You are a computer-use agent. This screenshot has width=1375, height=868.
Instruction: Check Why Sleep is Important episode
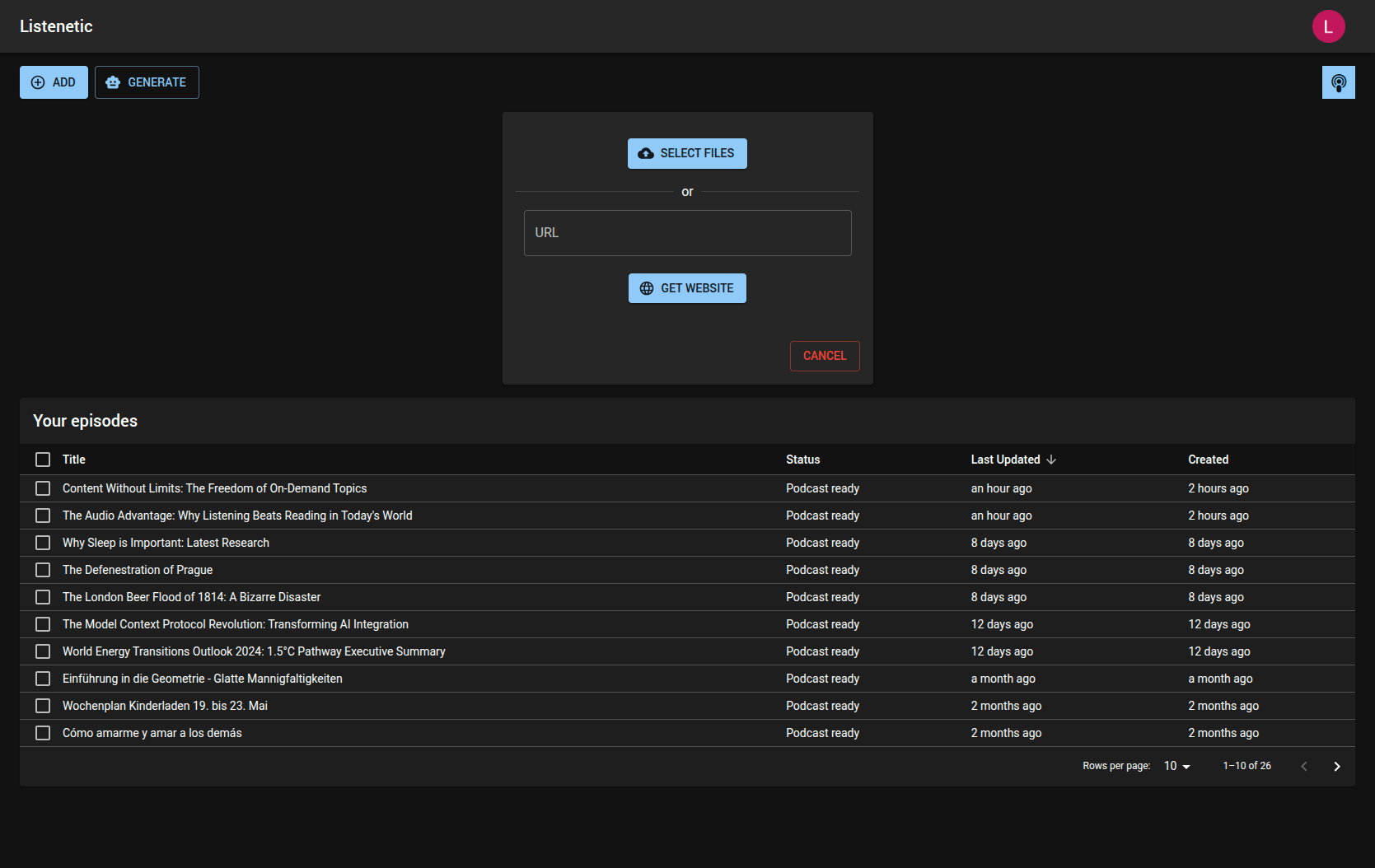(43, 543)
